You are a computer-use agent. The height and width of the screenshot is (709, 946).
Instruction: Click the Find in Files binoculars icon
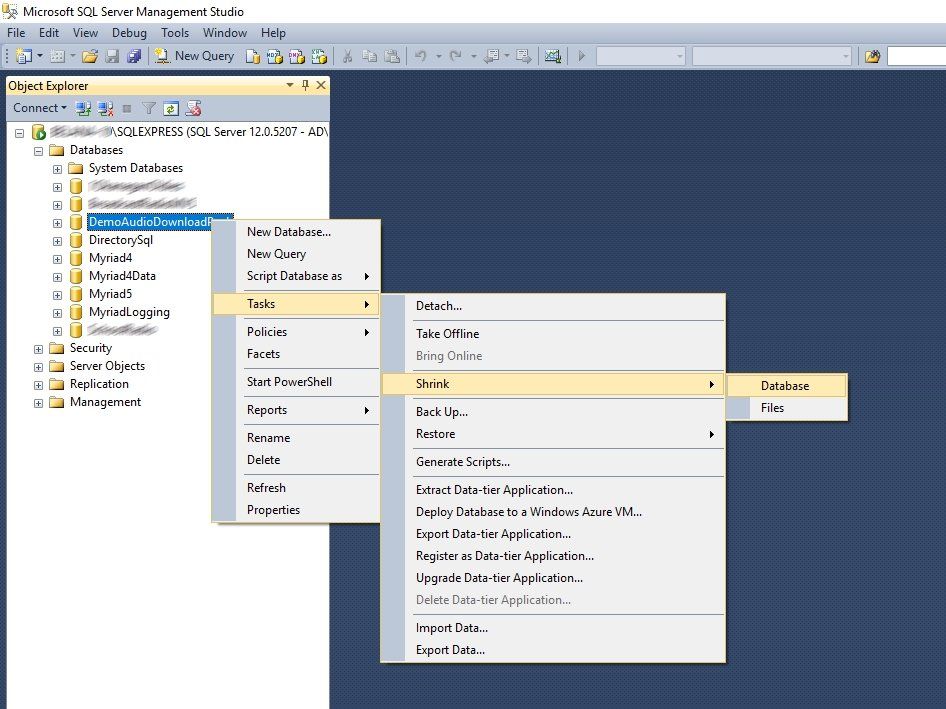[x=872, y=56]
